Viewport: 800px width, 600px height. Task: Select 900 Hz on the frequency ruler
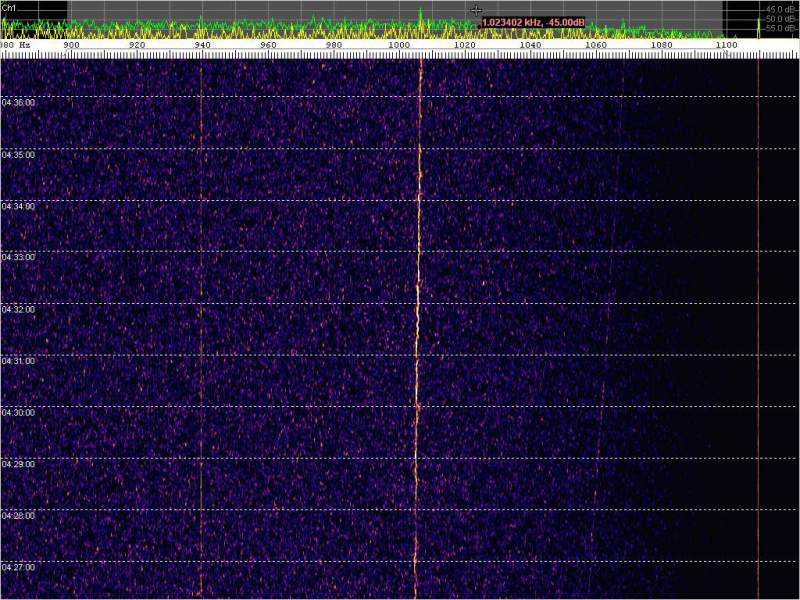71,45
